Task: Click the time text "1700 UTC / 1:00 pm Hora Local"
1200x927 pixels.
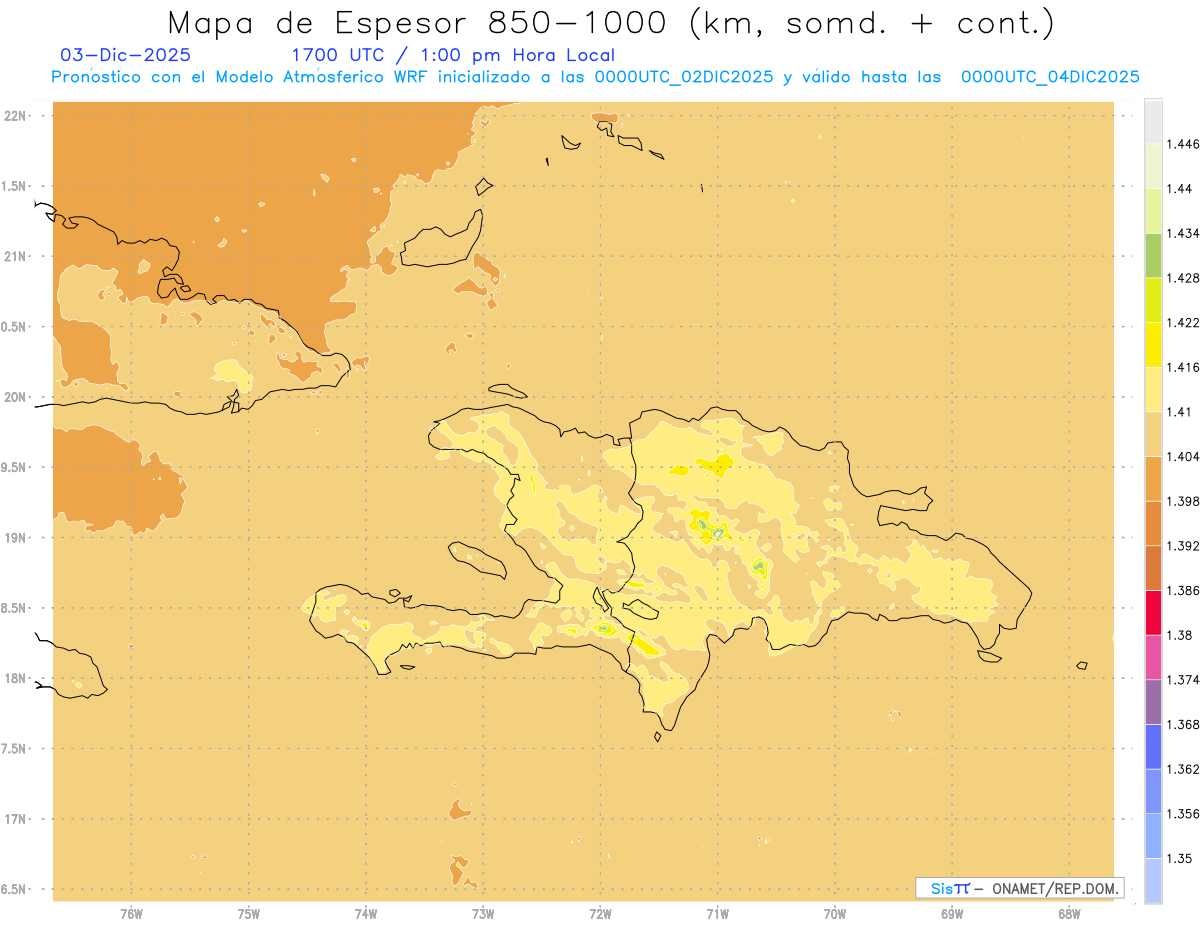Action: click(453, 55)
